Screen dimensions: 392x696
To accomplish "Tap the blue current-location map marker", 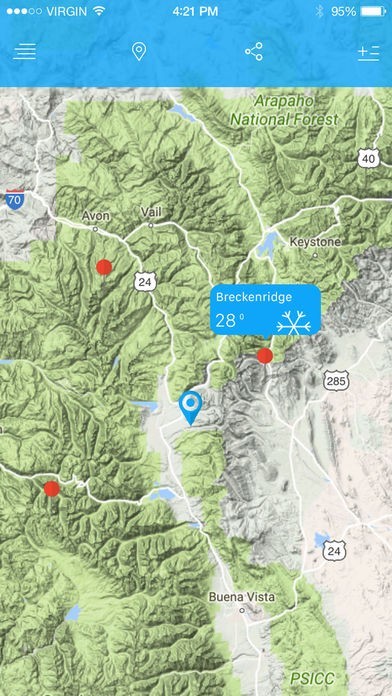I will (x=190, y=408).
